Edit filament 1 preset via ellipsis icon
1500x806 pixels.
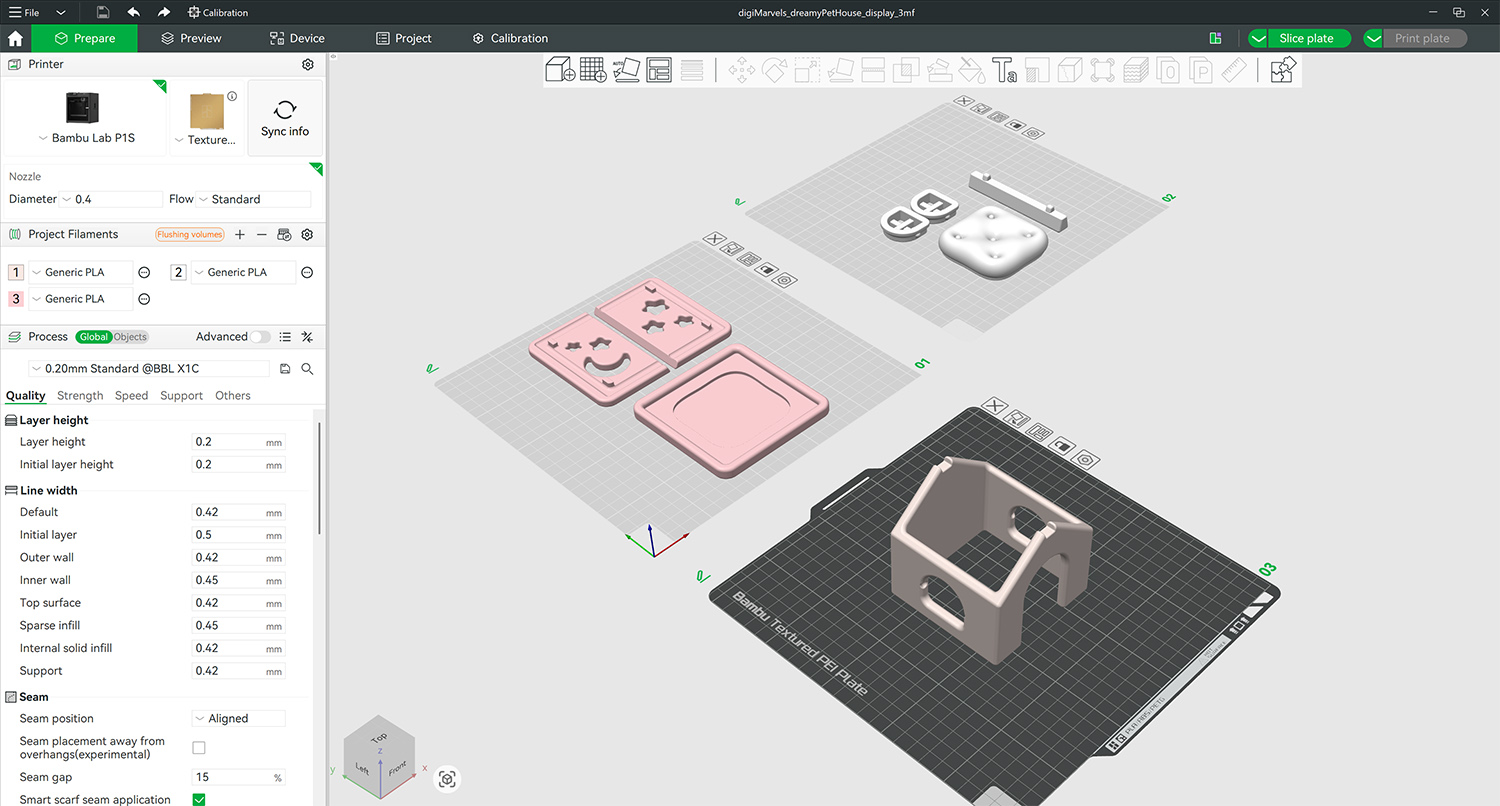click(x=144, y=272)
